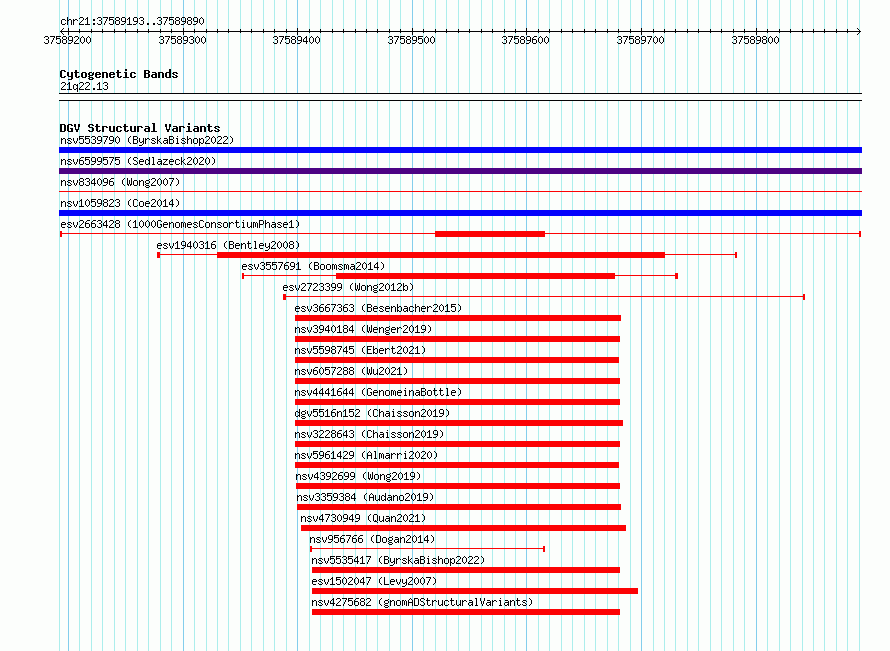
Task: Open the nsv3940184 (Wenger2019) label
Action: pyautogui.click(x=363, y=329)
